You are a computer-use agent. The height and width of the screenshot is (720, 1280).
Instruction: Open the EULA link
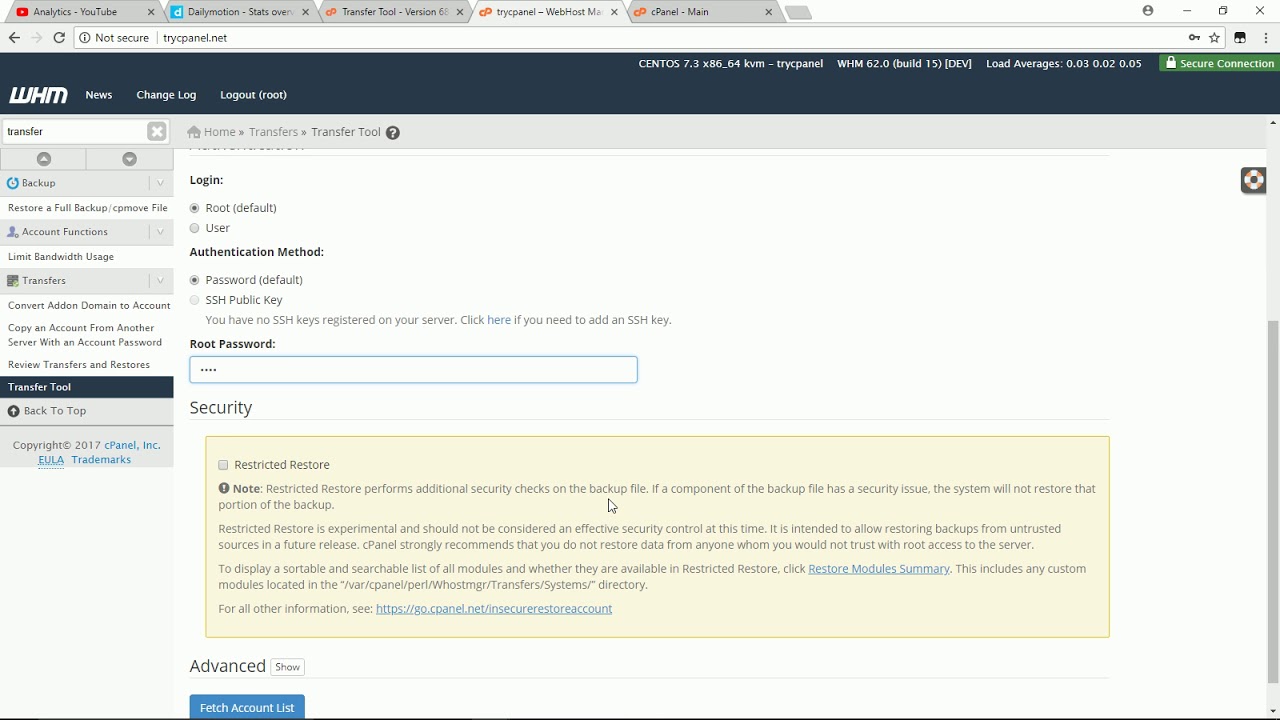tap(51, 460)
